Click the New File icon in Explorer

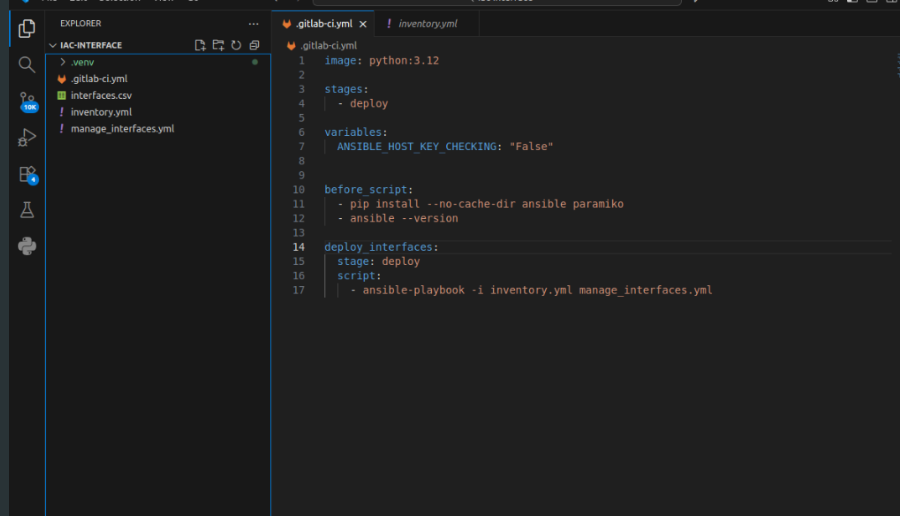[x=200, y=45]
